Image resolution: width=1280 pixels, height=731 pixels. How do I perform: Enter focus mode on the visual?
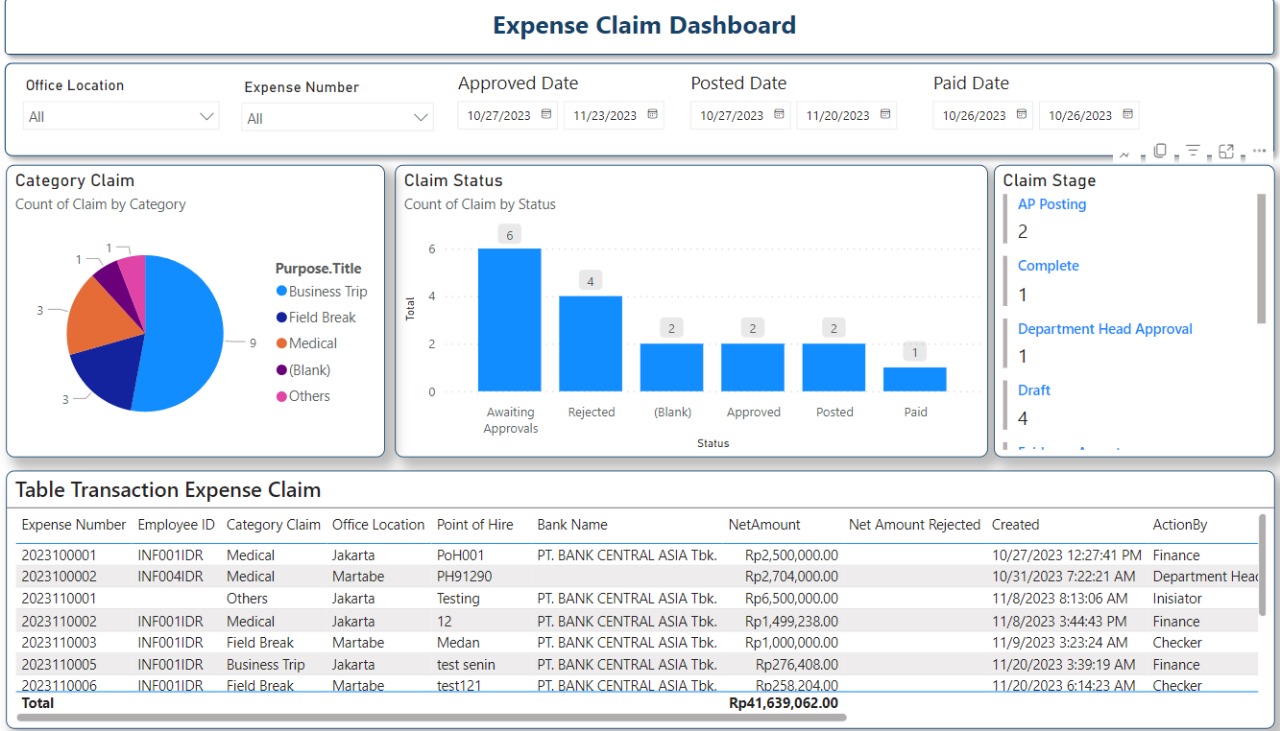(x=1226, y=150)
